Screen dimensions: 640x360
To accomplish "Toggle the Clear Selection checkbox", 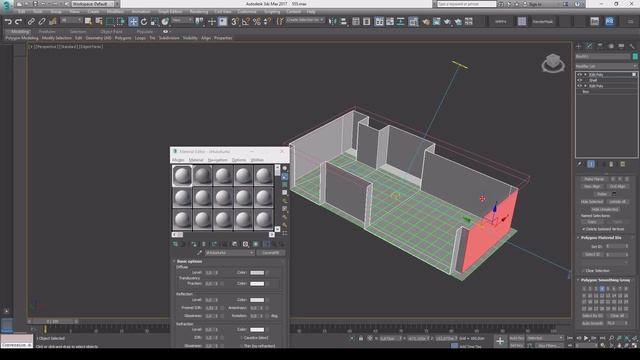I will (583, 271).
